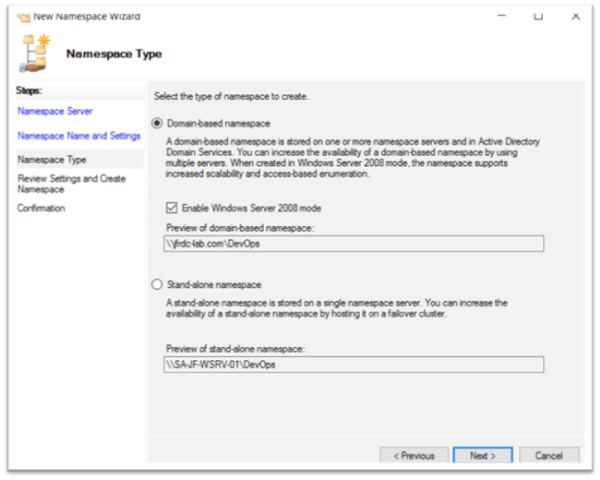The image size is (600, 480).
Task: Click the stand-alone namespace preview field
Action: (x=353, y=365)
